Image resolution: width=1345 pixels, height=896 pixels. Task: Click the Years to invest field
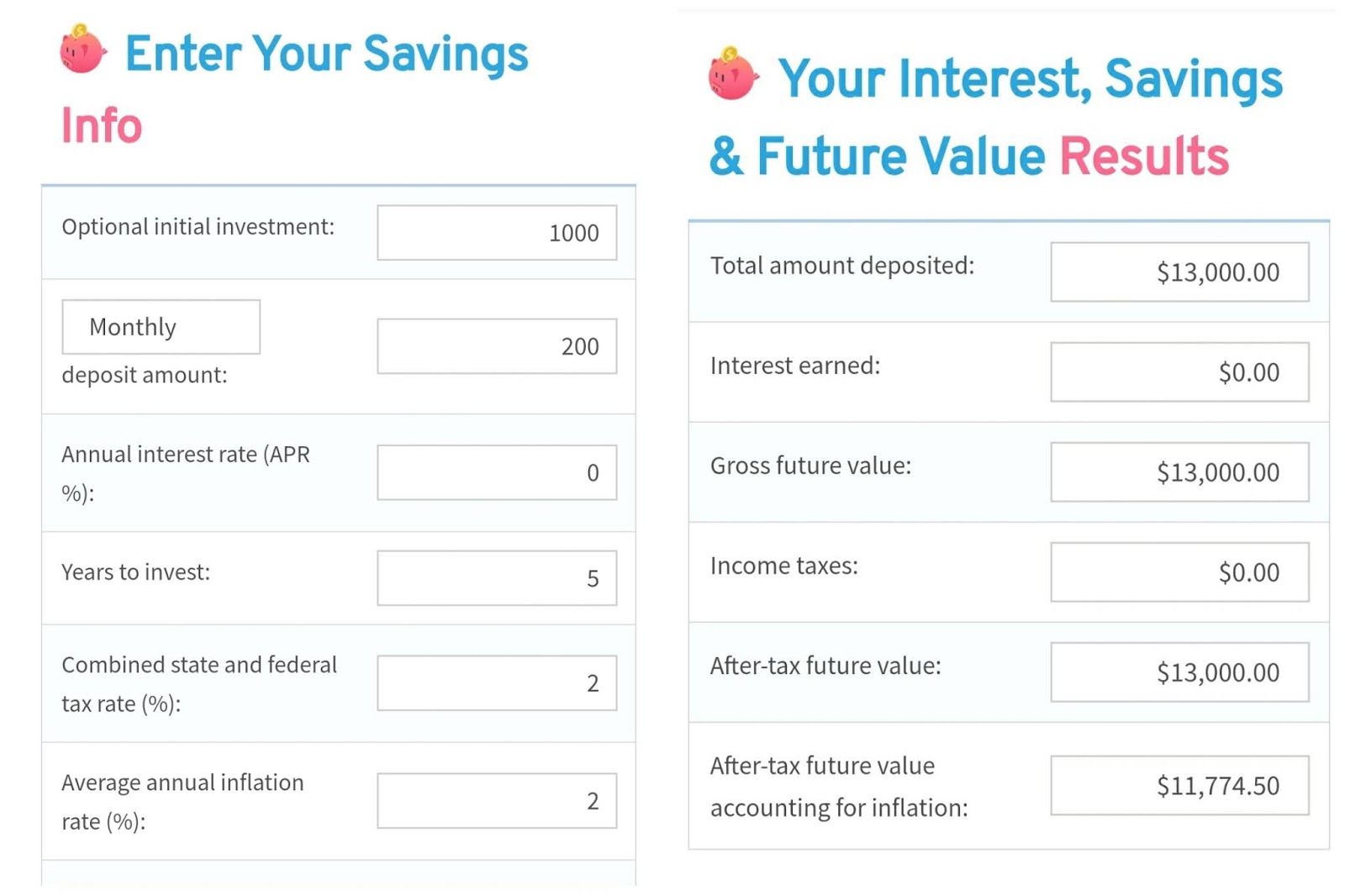496,578
